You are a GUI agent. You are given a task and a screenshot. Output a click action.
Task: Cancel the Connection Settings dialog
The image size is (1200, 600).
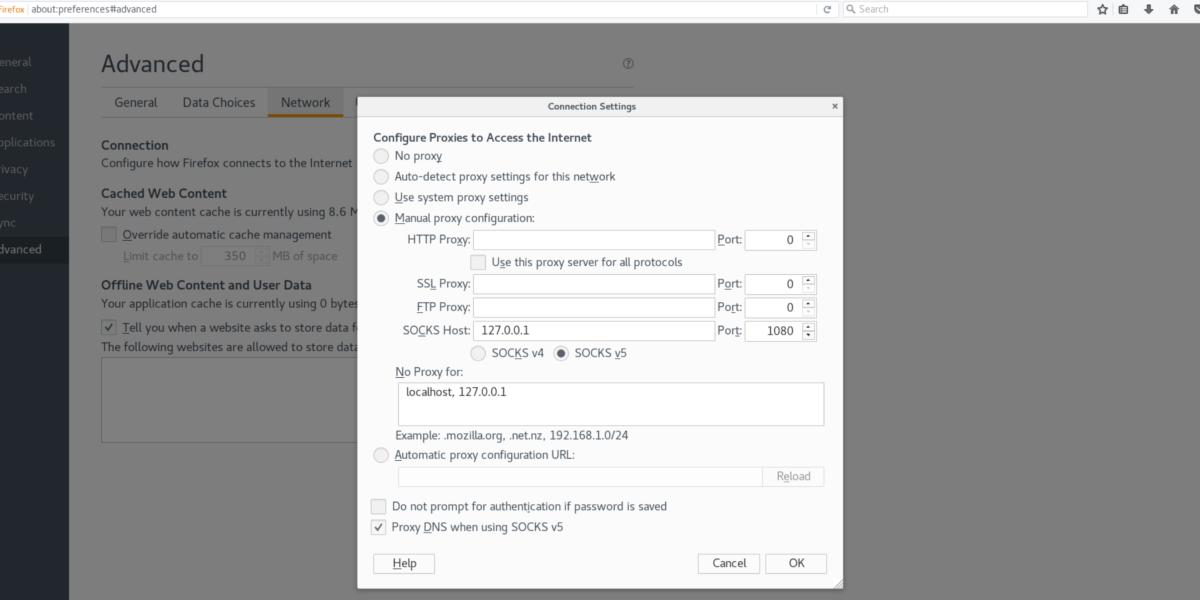[x=729, y=563]
